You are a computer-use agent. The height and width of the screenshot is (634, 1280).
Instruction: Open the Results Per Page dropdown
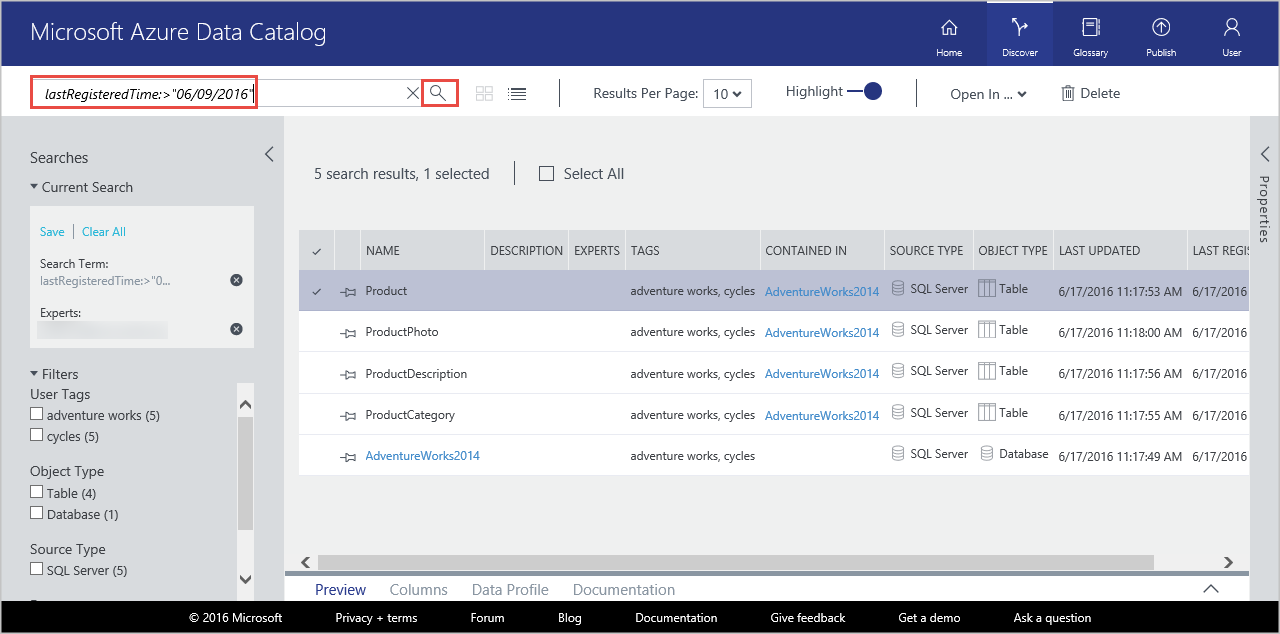(727, 93)
